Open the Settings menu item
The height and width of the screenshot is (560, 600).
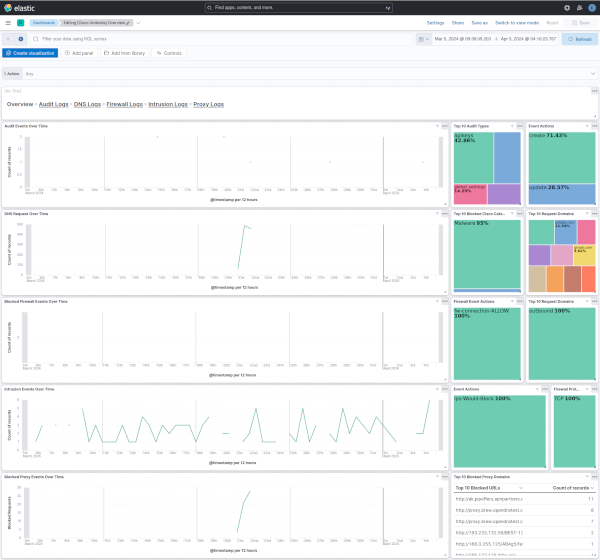click(436, 21)
